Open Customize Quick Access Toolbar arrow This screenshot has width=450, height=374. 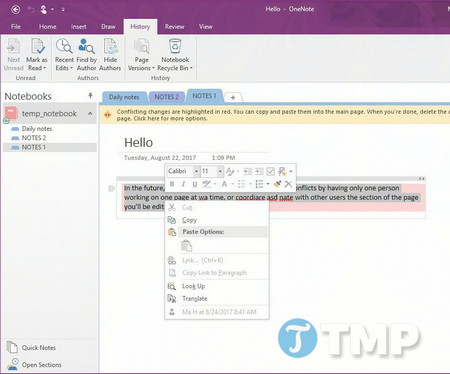(63, 10)
